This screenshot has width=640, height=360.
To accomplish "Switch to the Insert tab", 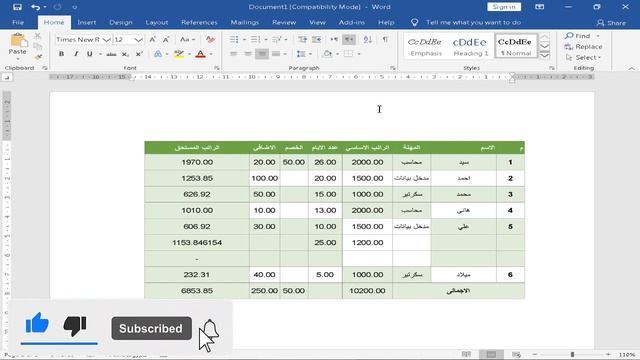I will click(x=87, y=22).
